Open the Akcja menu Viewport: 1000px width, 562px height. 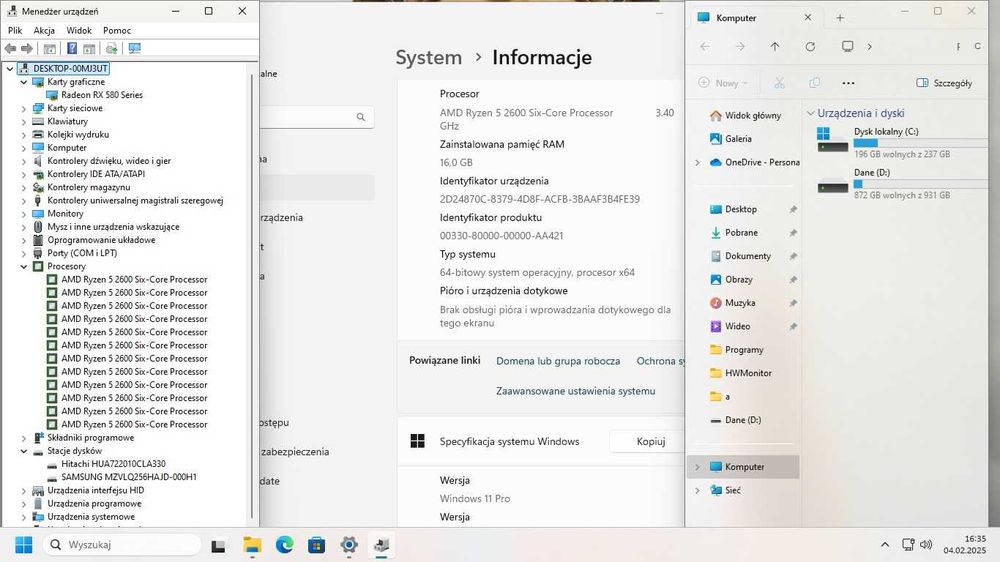tap(44, 30)
